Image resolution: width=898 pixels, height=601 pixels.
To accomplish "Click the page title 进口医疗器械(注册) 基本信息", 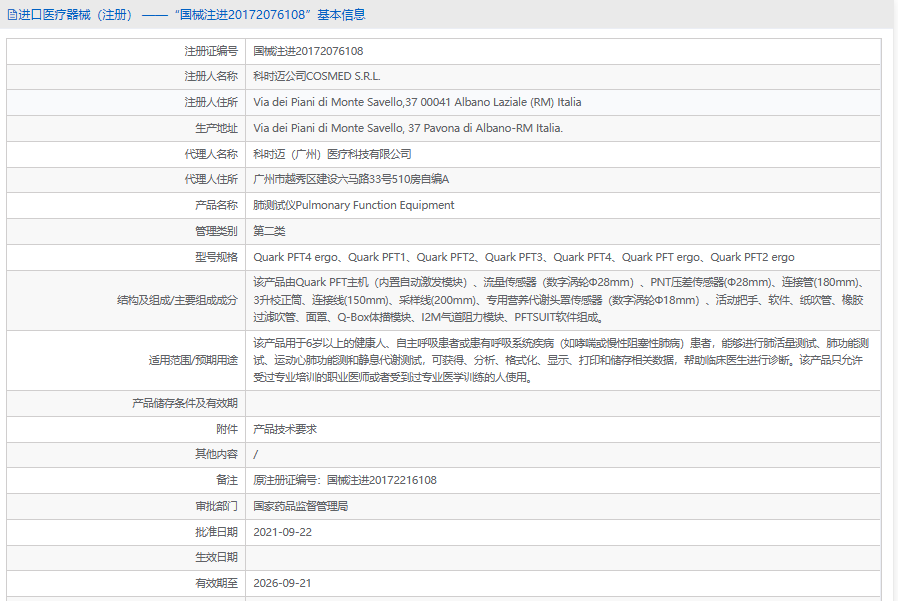I will click(x=192, y=15).
